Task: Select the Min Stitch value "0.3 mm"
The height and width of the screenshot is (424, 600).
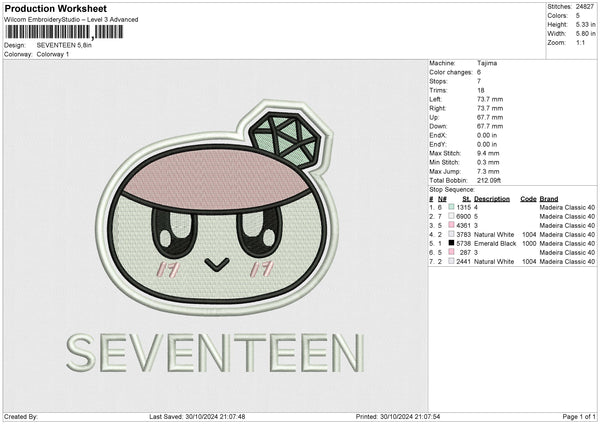Action: tap(488, 162)
